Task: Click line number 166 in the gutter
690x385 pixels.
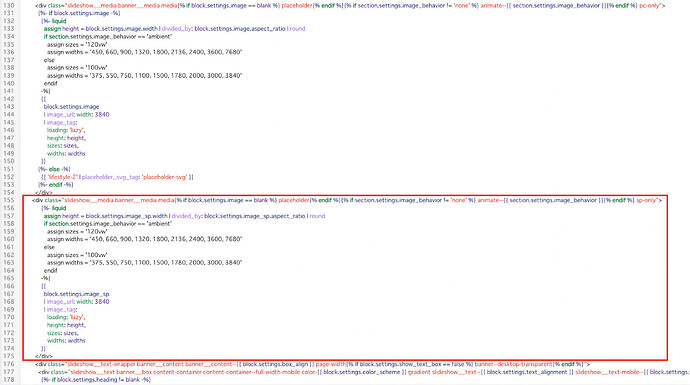Action: pos(8,286)
